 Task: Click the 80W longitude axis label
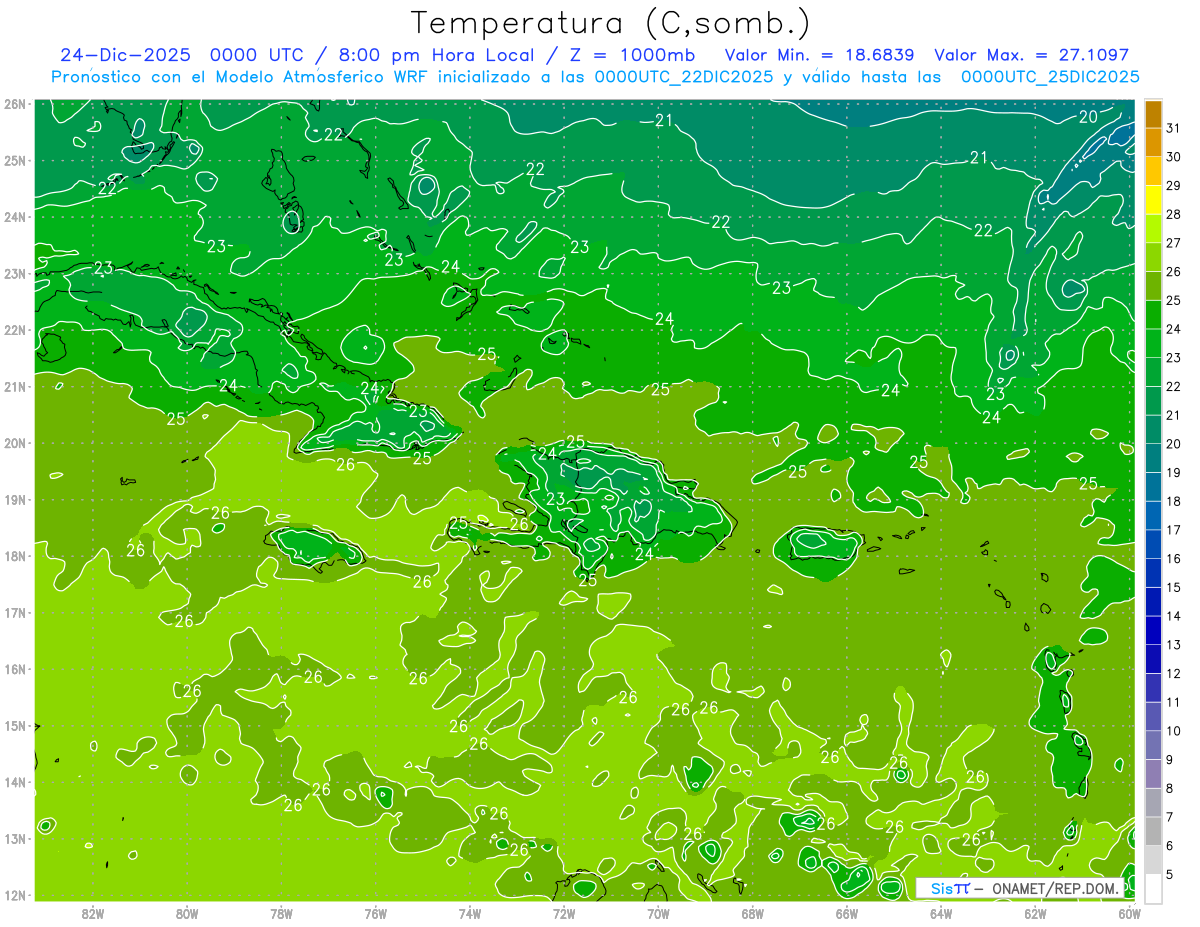click(x=187, y=912)
